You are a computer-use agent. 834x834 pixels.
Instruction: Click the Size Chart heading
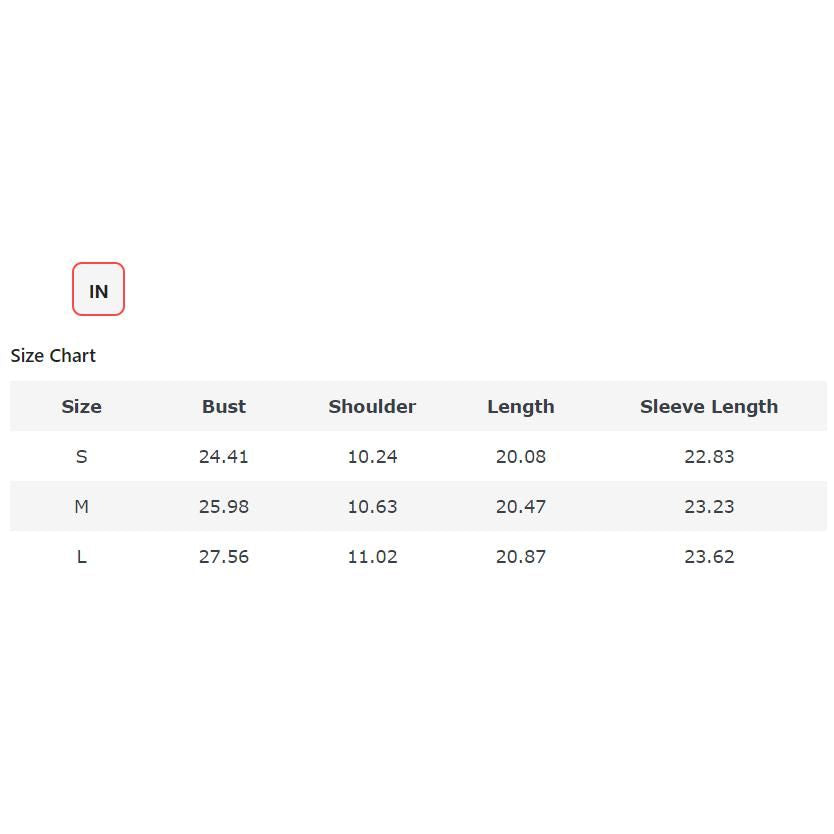pyautogui.click(x=53, y=356)
